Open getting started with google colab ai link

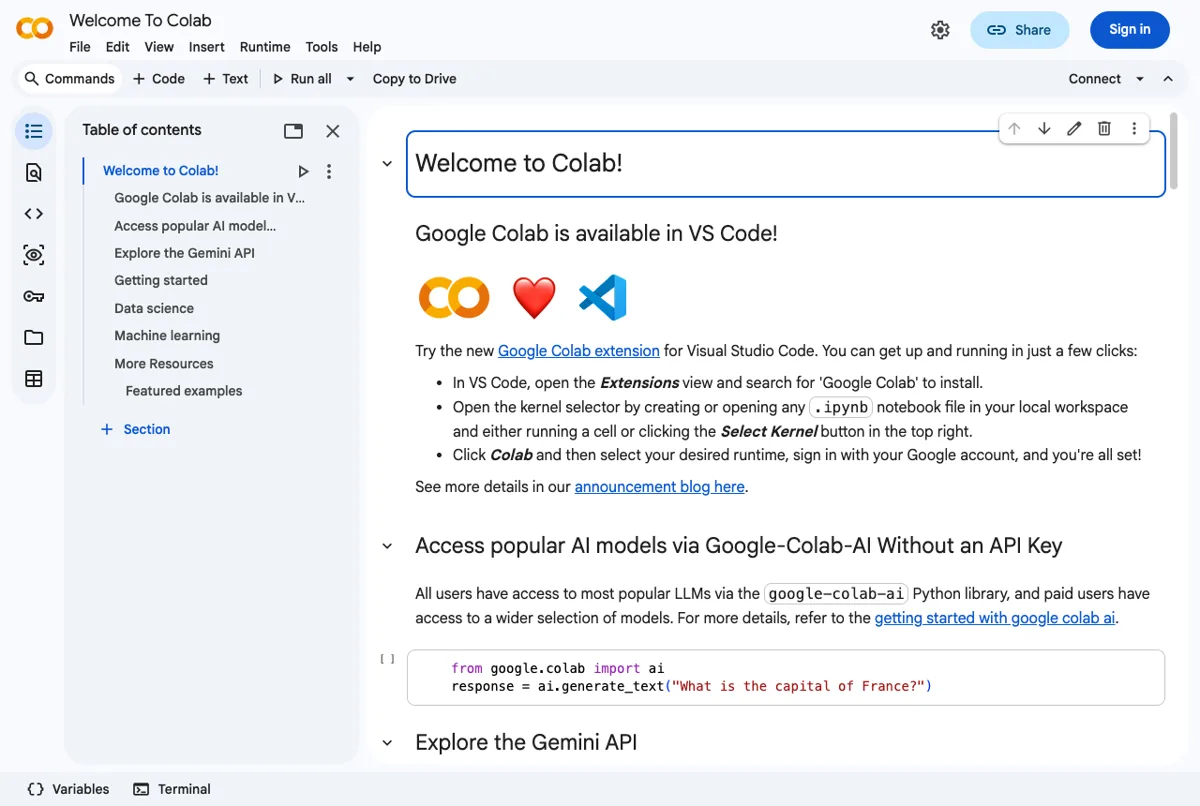pos(995,618)
